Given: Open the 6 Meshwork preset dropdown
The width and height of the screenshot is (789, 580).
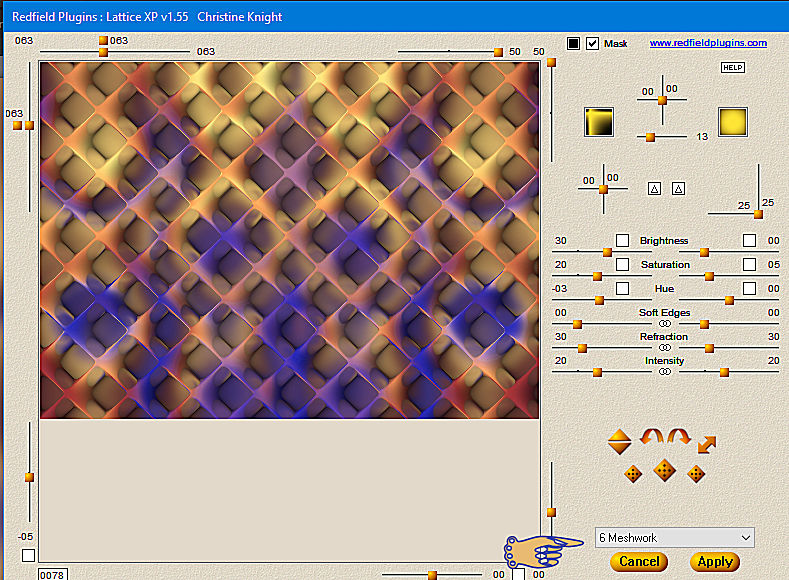Looking at the screenshot, I should click(674, 538).
